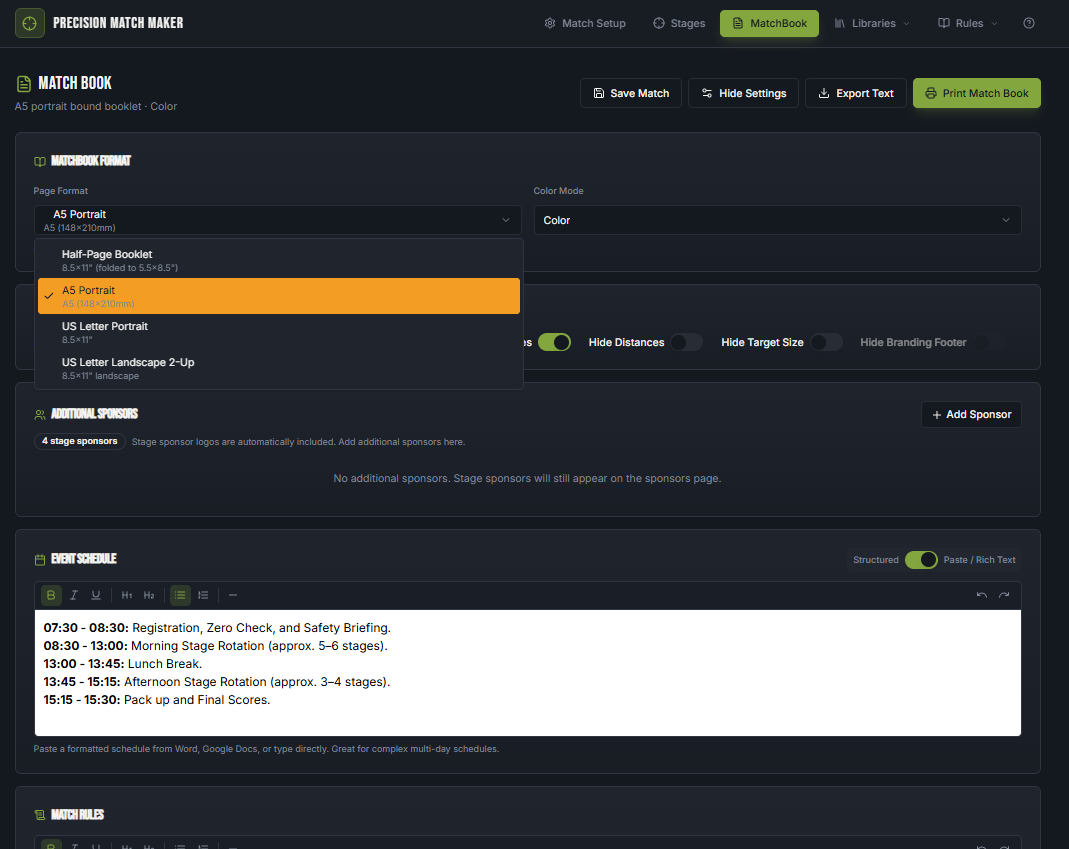Expand the Libraries menu
Viewport: 1069px width, 849px height.
(872, 23)
